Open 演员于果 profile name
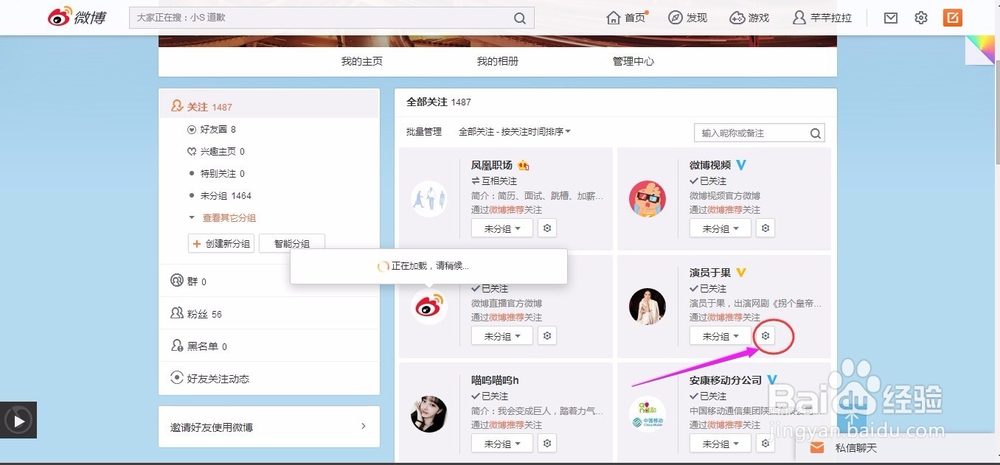The height and width of the screenshot is (465, 1000). point(710,272)
